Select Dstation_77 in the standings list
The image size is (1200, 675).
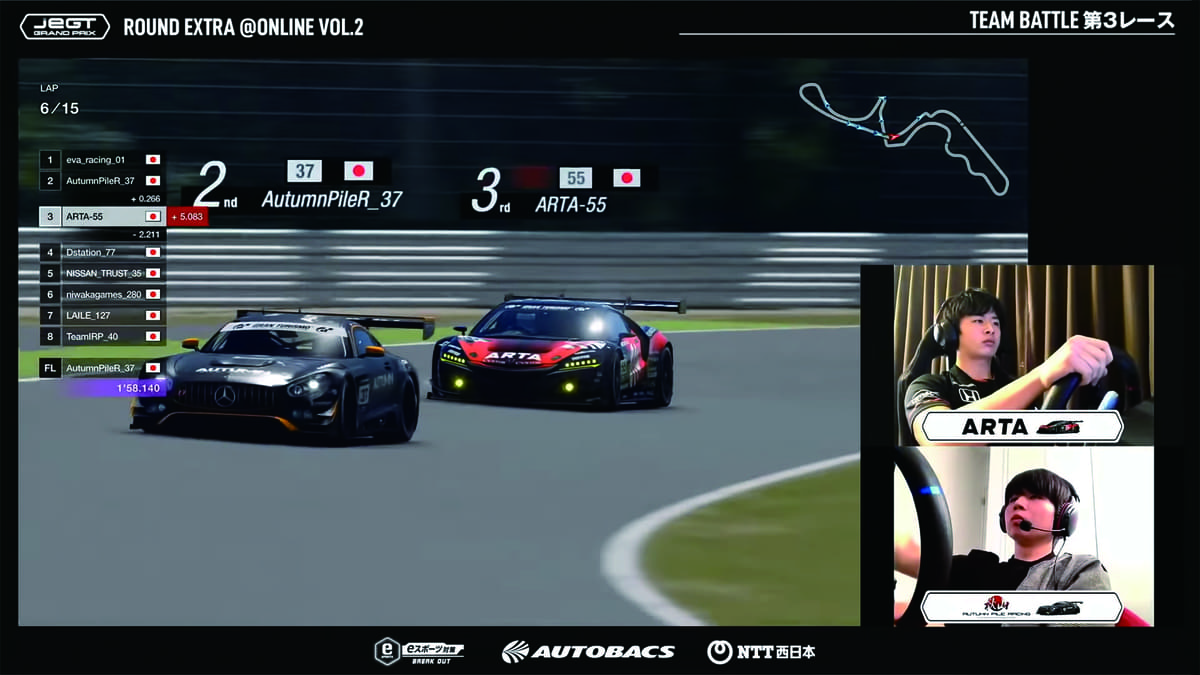click(91, 252)
